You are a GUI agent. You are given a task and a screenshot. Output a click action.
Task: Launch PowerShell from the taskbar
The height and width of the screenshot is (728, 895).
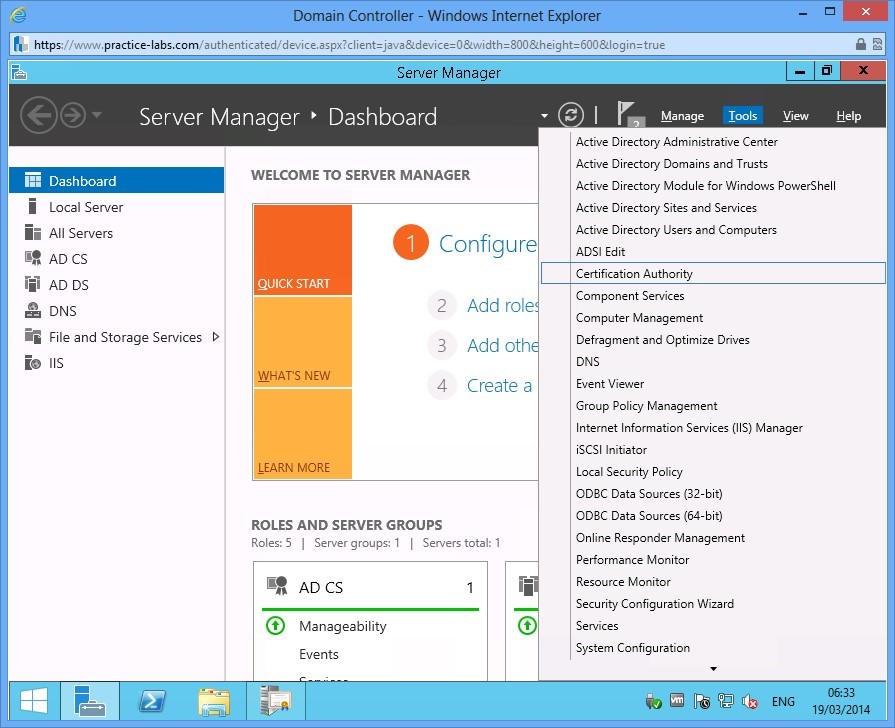click(152, 701)
